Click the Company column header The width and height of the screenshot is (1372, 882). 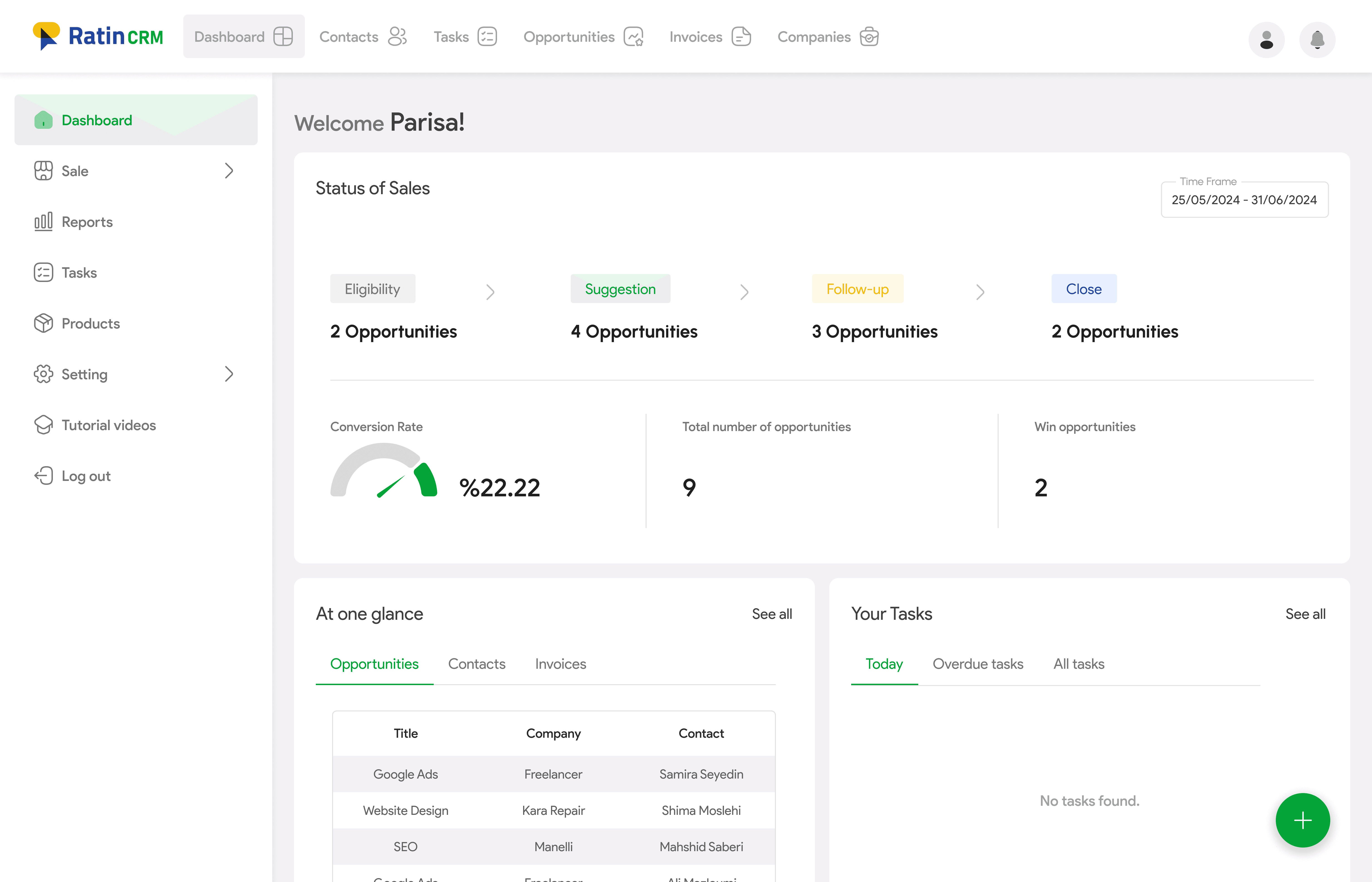coord(553,733)
